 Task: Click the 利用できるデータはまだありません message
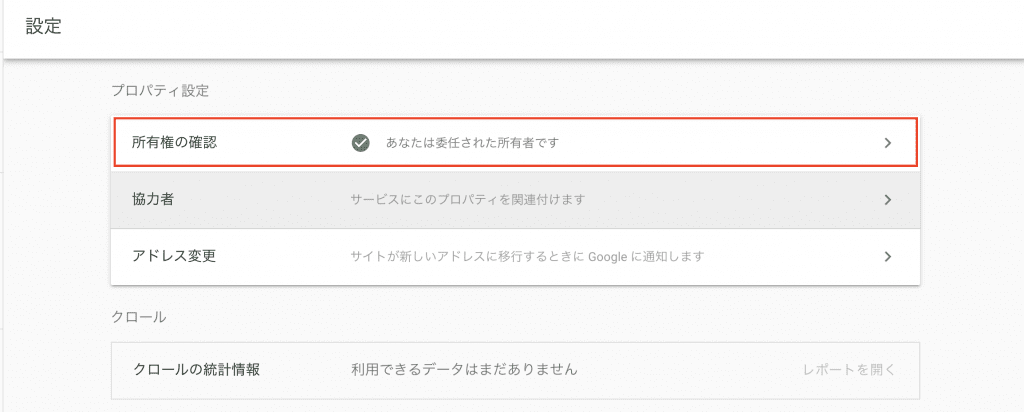click(464, 370)
